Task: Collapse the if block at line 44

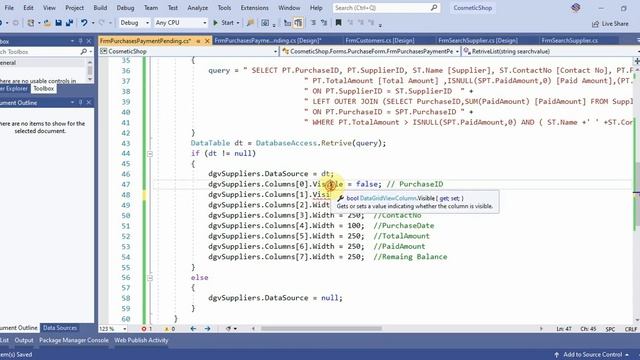Action: [150, 154]
